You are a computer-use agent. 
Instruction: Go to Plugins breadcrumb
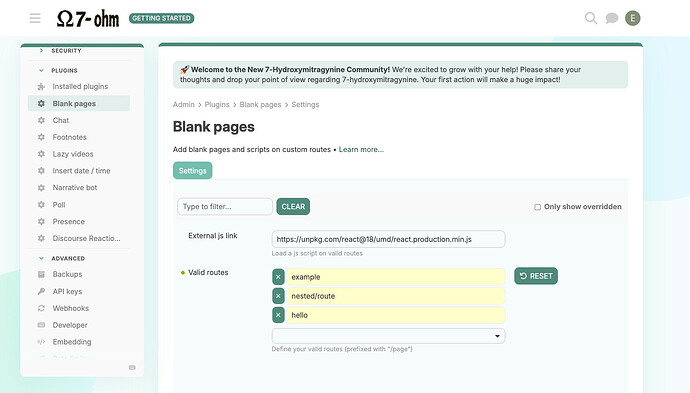click(x=217, y=104)
